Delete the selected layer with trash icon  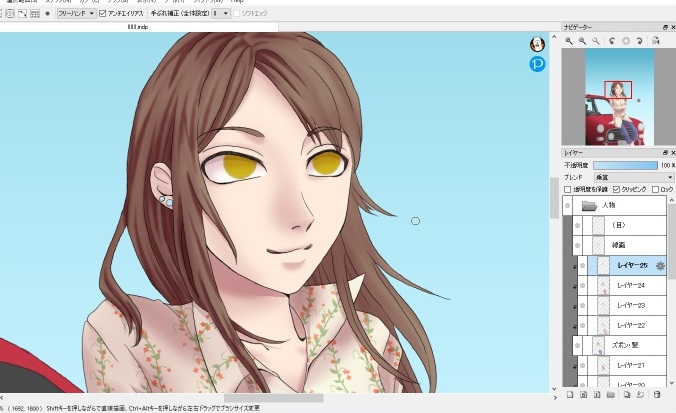(657, 394)
